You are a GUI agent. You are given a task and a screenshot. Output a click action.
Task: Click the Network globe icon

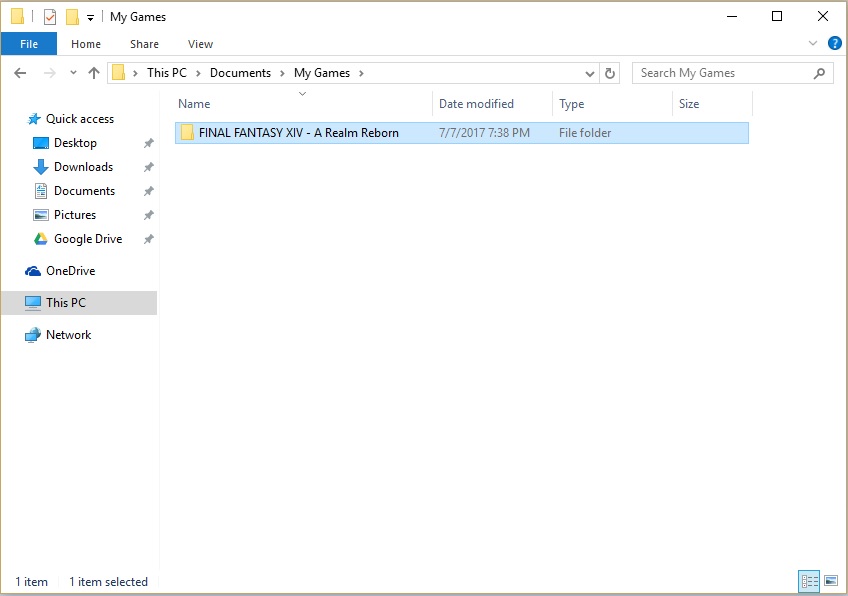point(32,335)
